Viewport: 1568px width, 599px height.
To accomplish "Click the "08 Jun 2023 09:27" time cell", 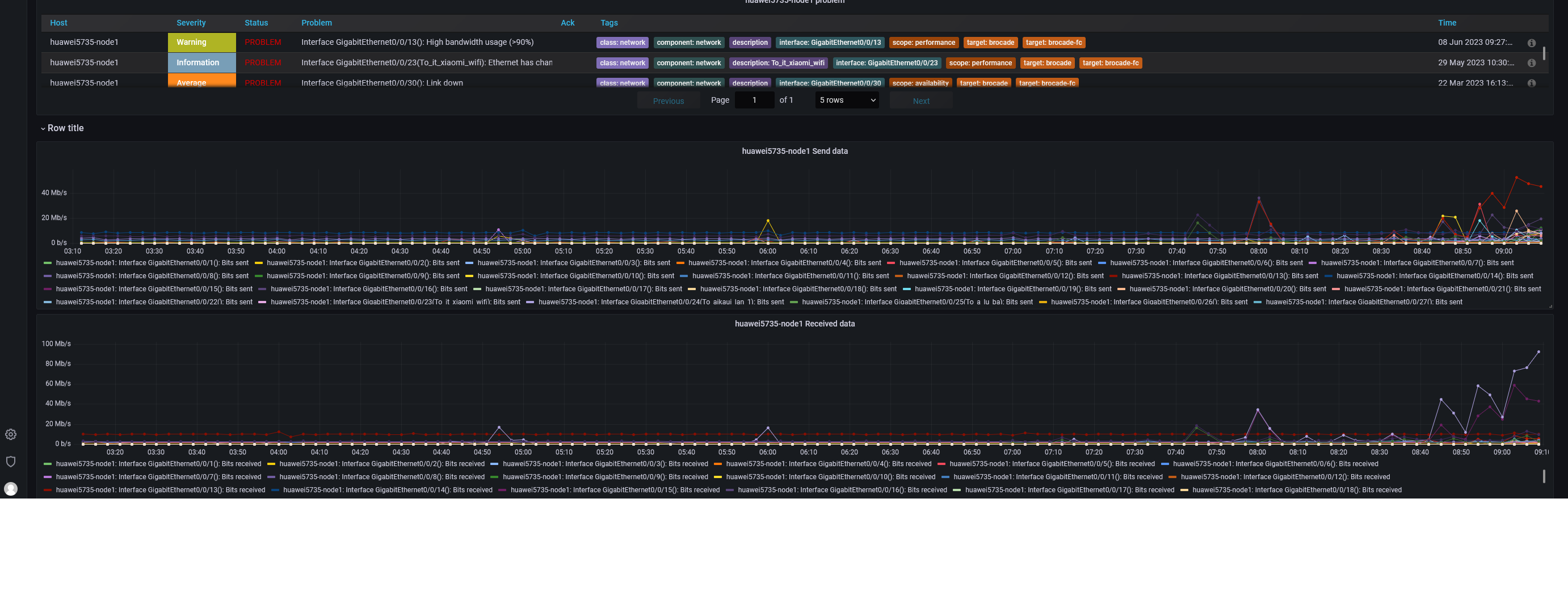I will pos(1475,42).
